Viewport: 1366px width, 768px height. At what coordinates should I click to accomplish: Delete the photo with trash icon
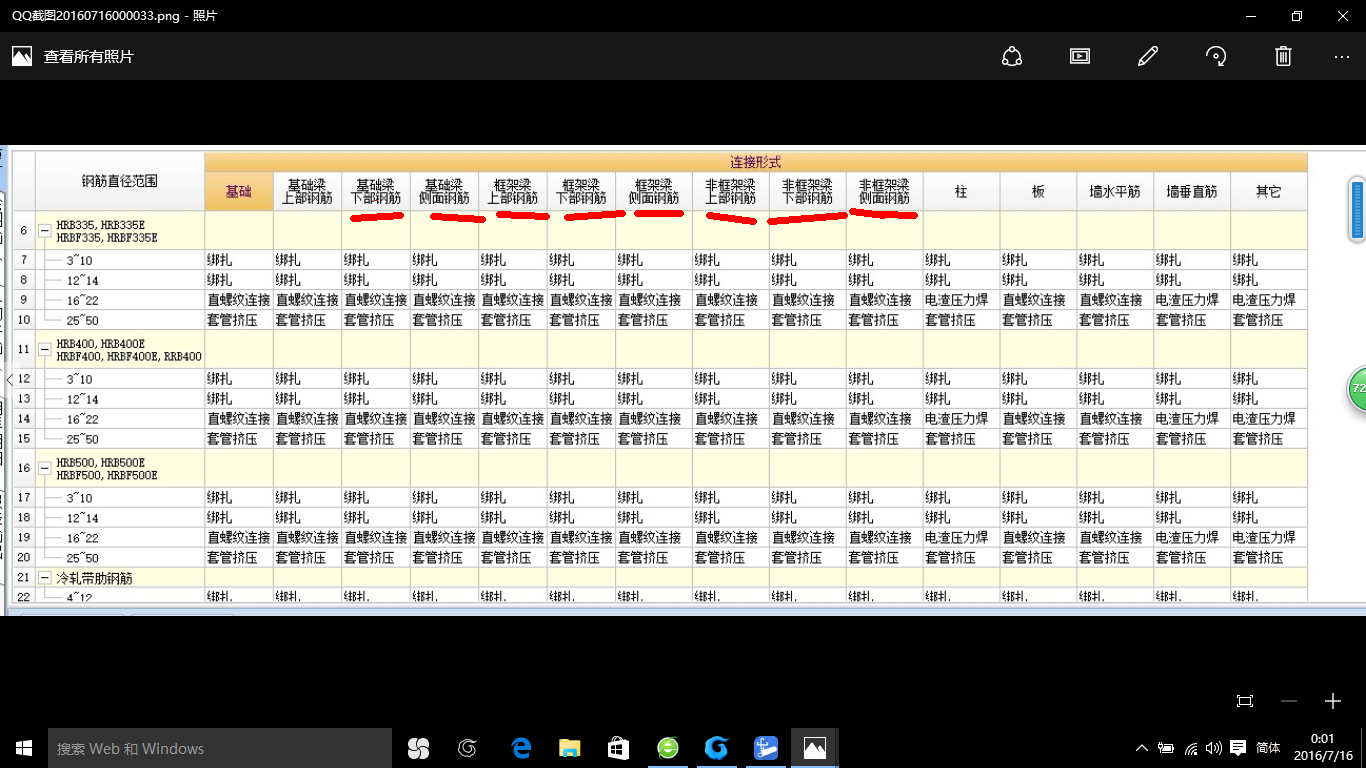click(x=1284, y=56)
